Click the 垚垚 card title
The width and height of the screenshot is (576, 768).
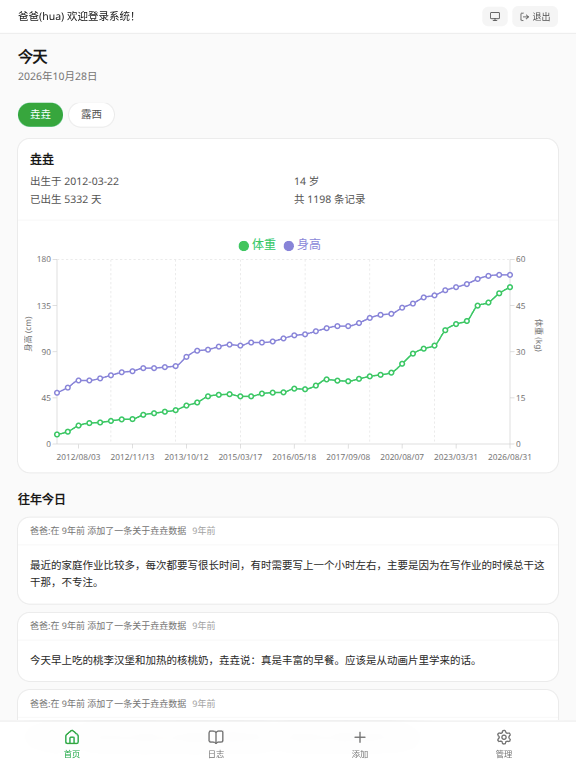(42, 159)
